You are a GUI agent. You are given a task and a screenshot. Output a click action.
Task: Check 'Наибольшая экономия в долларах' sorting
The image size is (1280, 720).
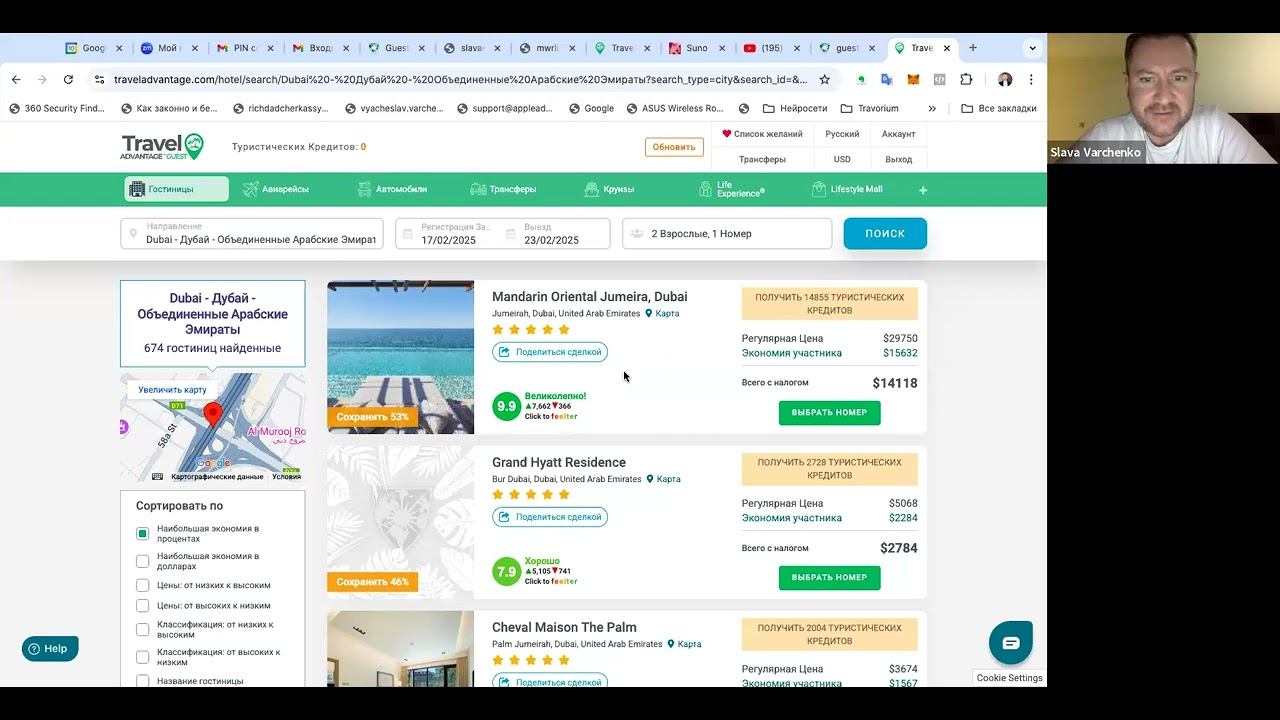(x=143, y=561)
